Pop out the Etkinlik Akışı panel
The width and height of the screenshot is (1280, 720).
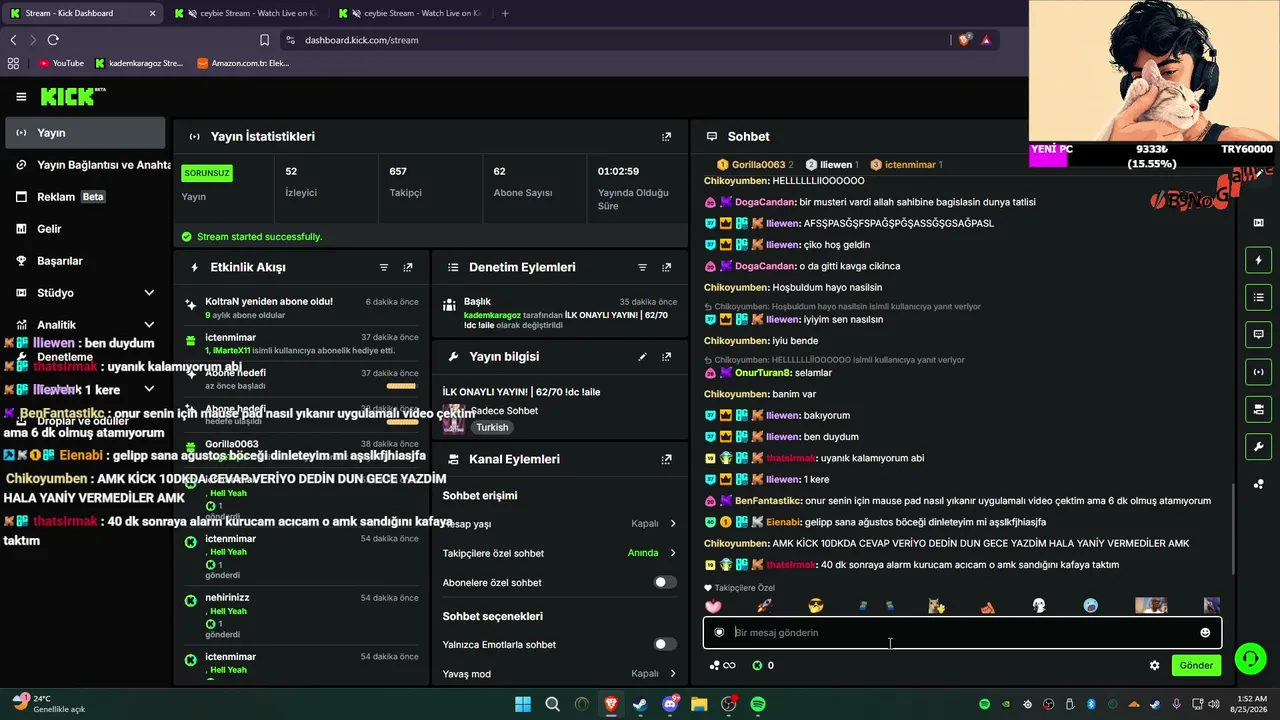pyautogui.click(x=408, y=268)
